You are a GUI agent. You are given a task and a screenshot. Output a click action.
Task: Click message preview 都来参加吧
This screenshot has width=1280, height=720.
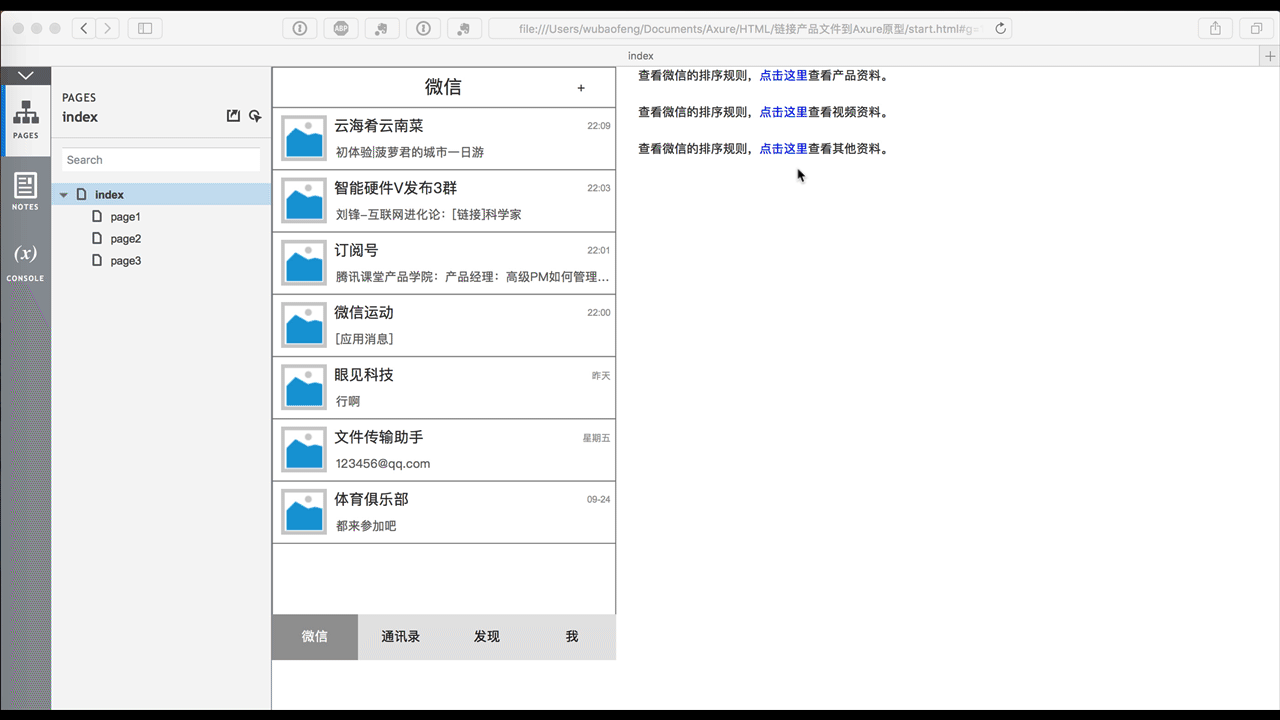[366, 526]
